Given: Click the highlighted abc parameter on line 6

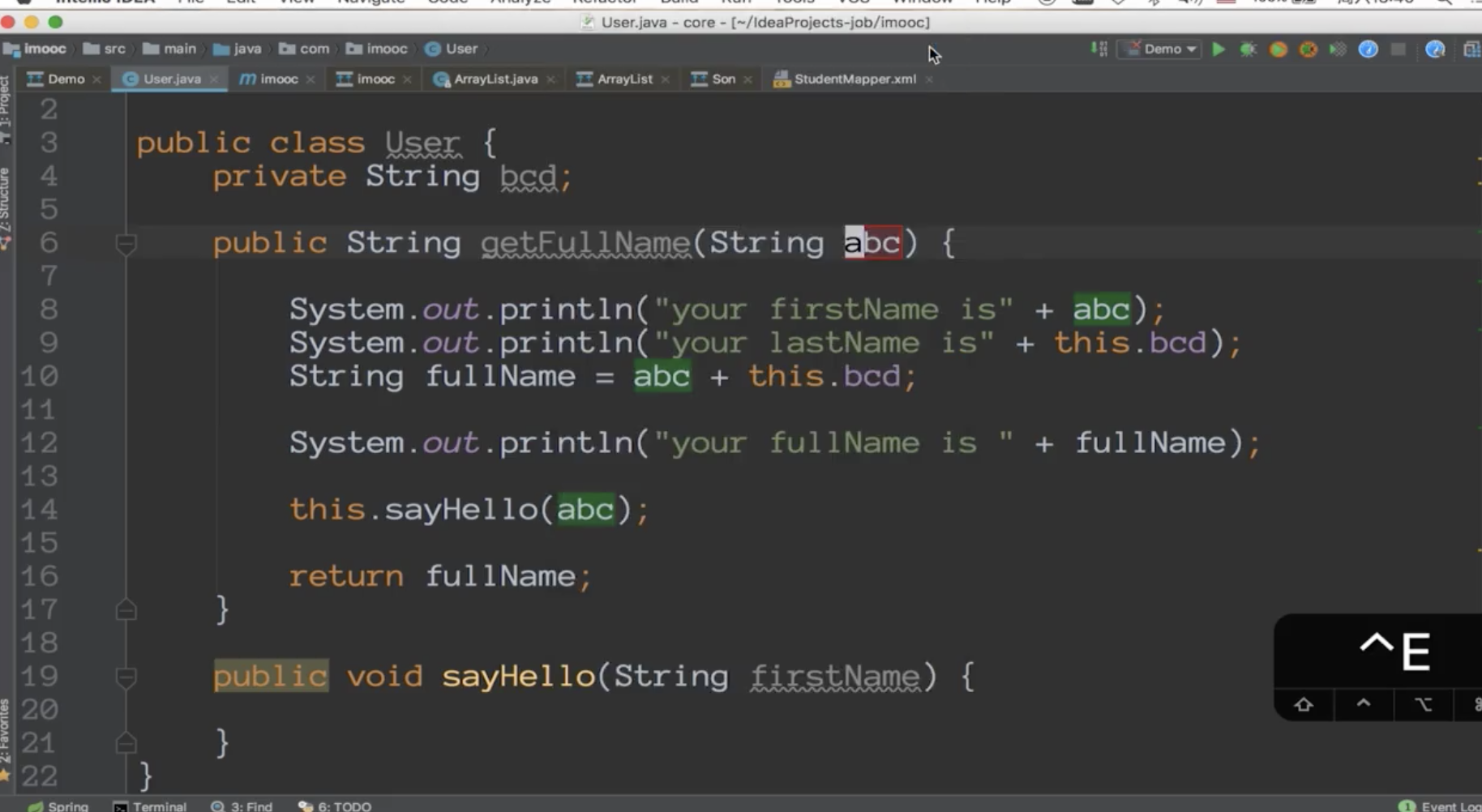Looking at the screenshot, I should (x=872, y=242).
